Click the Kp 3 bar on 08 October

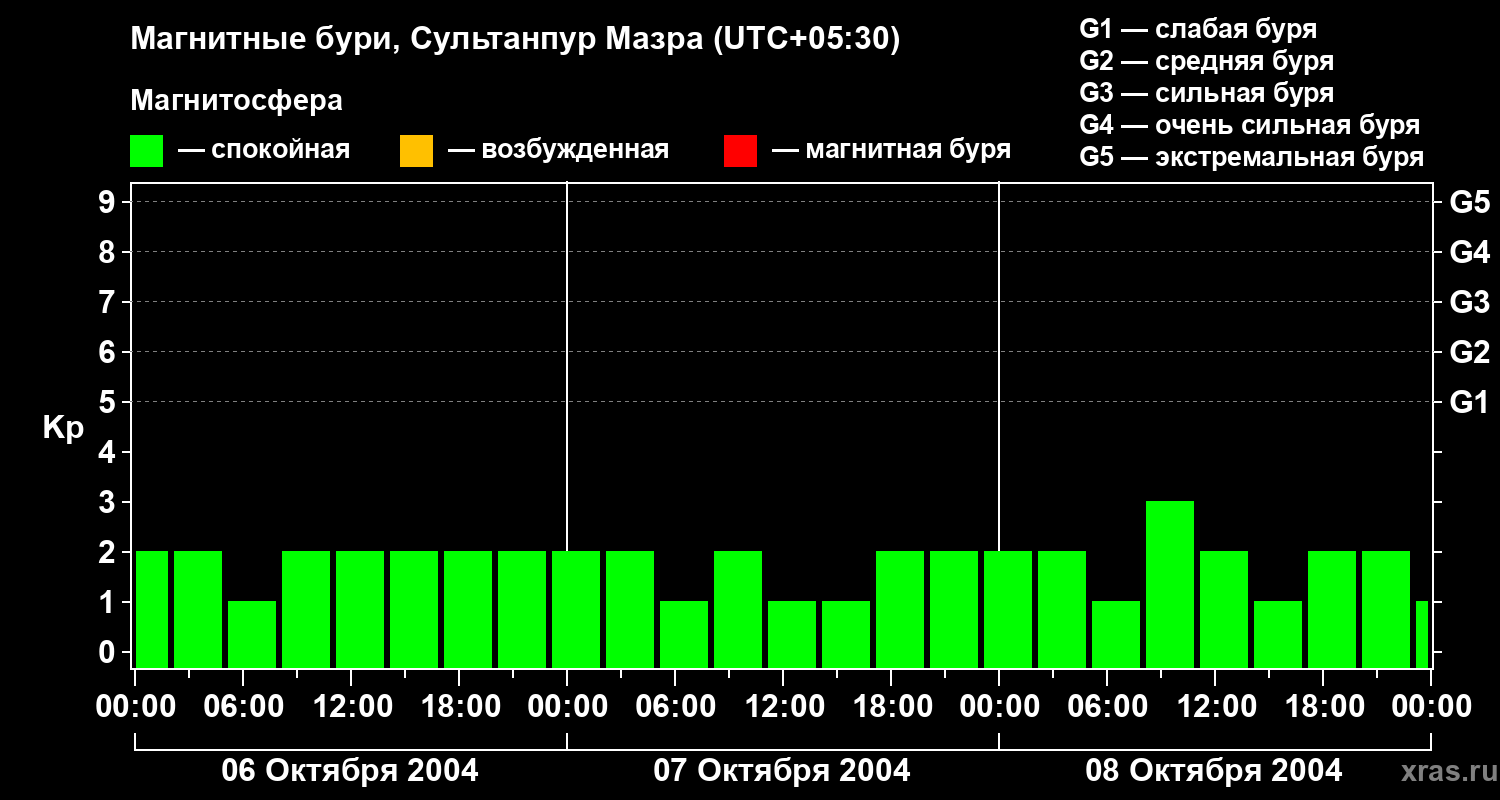point(1170,584)
